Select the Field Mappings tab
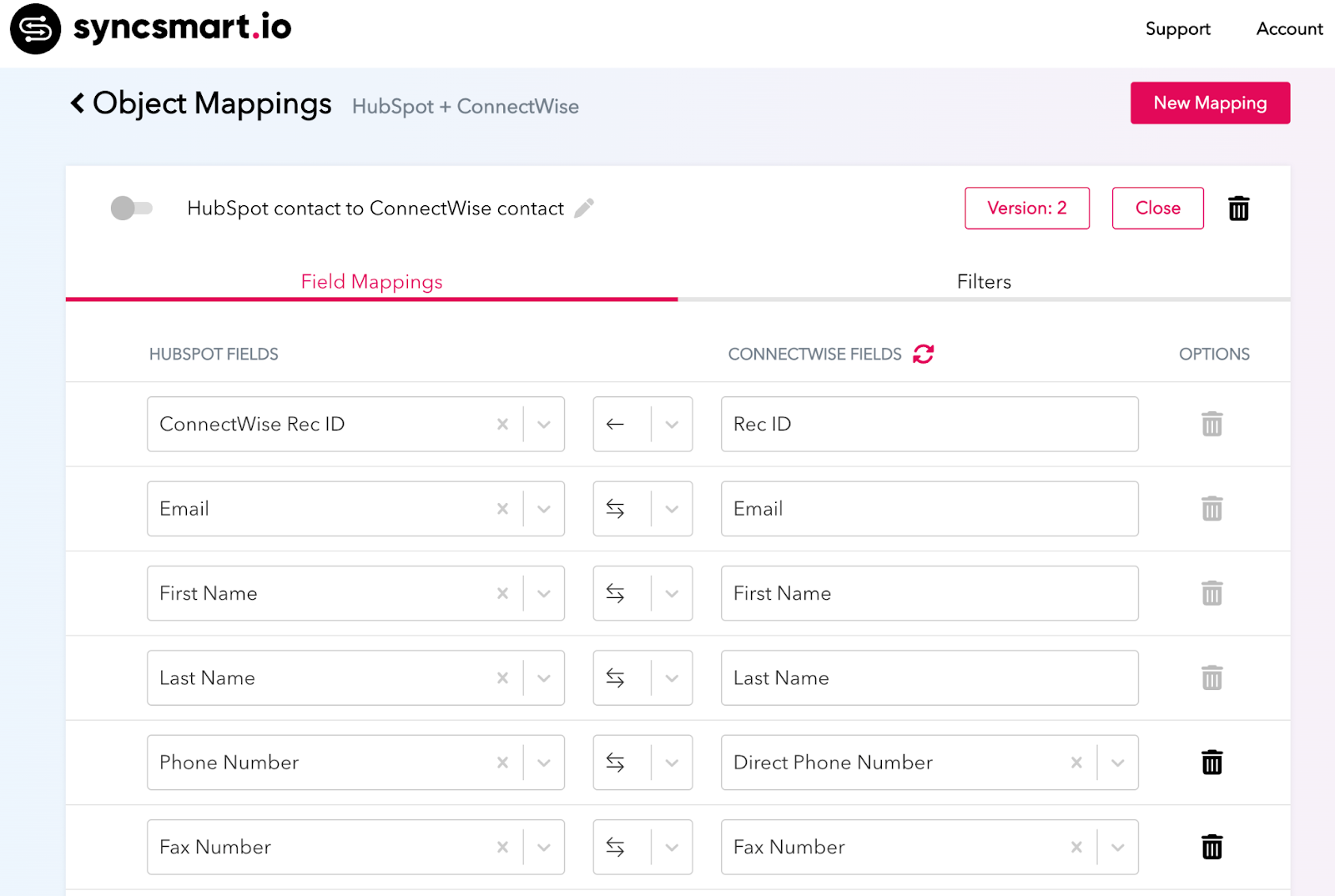The height and width of the screenshot is (896, 1335). click(371, 282)
